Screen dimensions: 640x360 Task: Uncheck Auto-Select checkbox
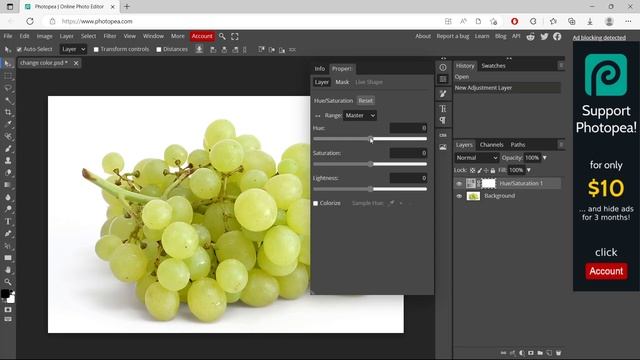coord(19,49)
